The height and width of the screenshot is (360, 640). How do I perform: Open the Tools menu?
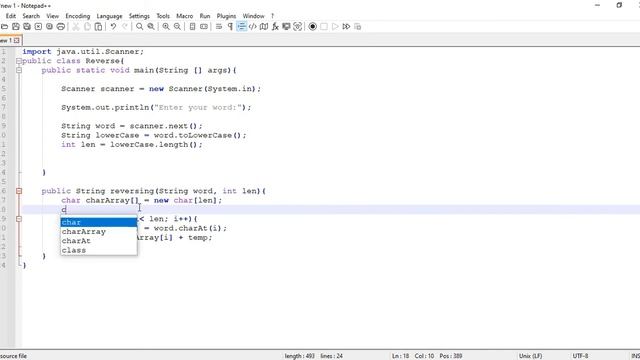[163, 16]
